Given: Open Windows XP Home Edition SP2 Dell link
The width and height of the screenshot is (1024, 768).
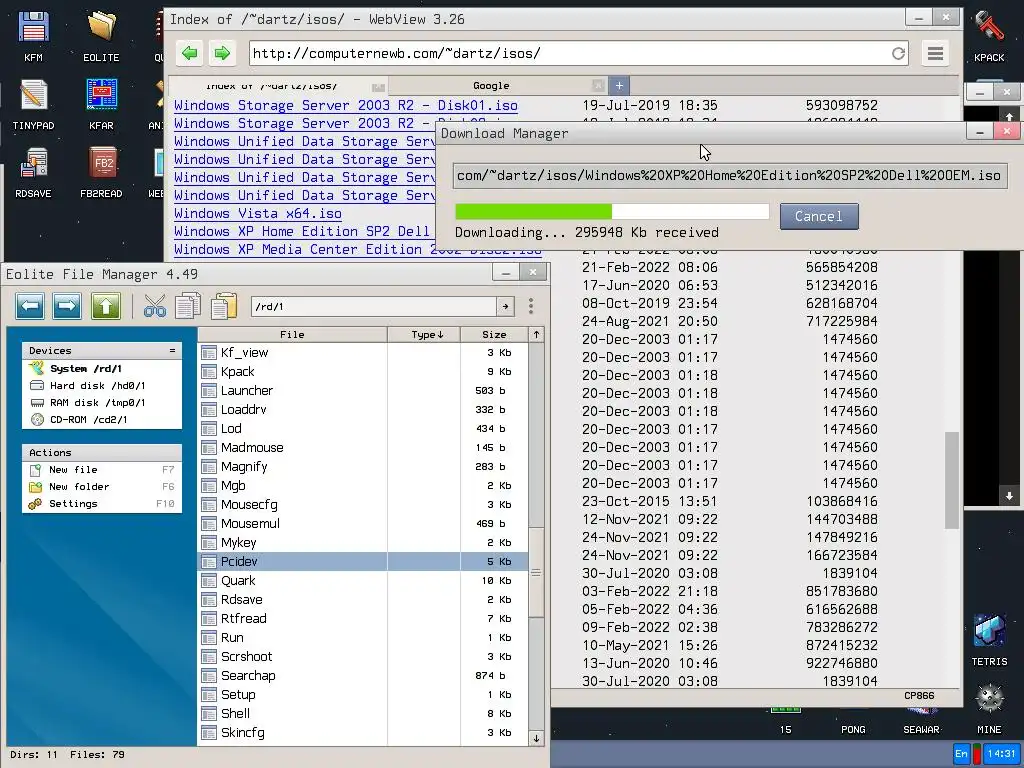Looking at the screenshot, I should click(x=302, y=231).
